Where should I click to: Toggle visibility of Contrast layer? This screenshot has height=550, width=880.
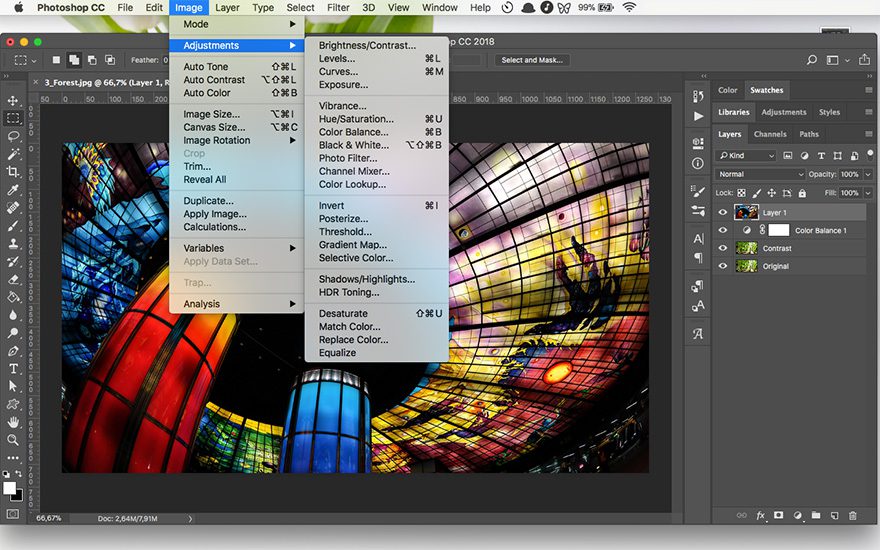pyautogui.click(x=723, y=249)
